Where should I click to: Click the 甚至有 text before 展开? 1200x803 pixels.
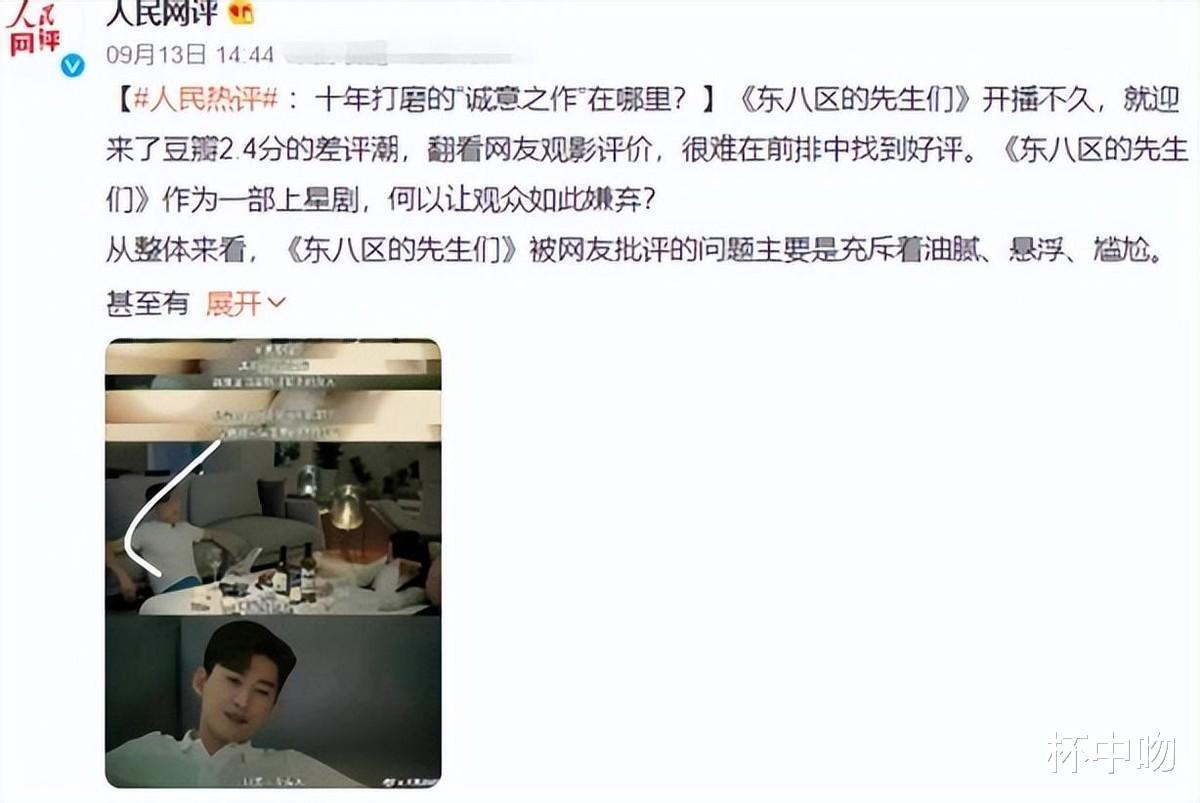coord(147,303)
